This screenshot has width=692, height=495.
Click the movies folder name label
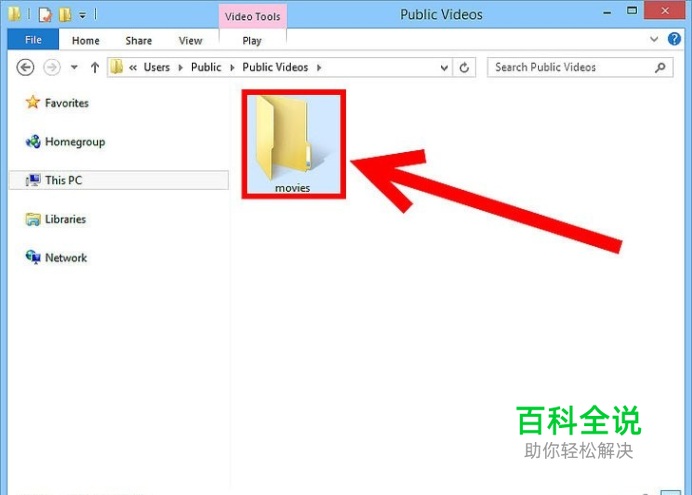click(x=293, y=188)
